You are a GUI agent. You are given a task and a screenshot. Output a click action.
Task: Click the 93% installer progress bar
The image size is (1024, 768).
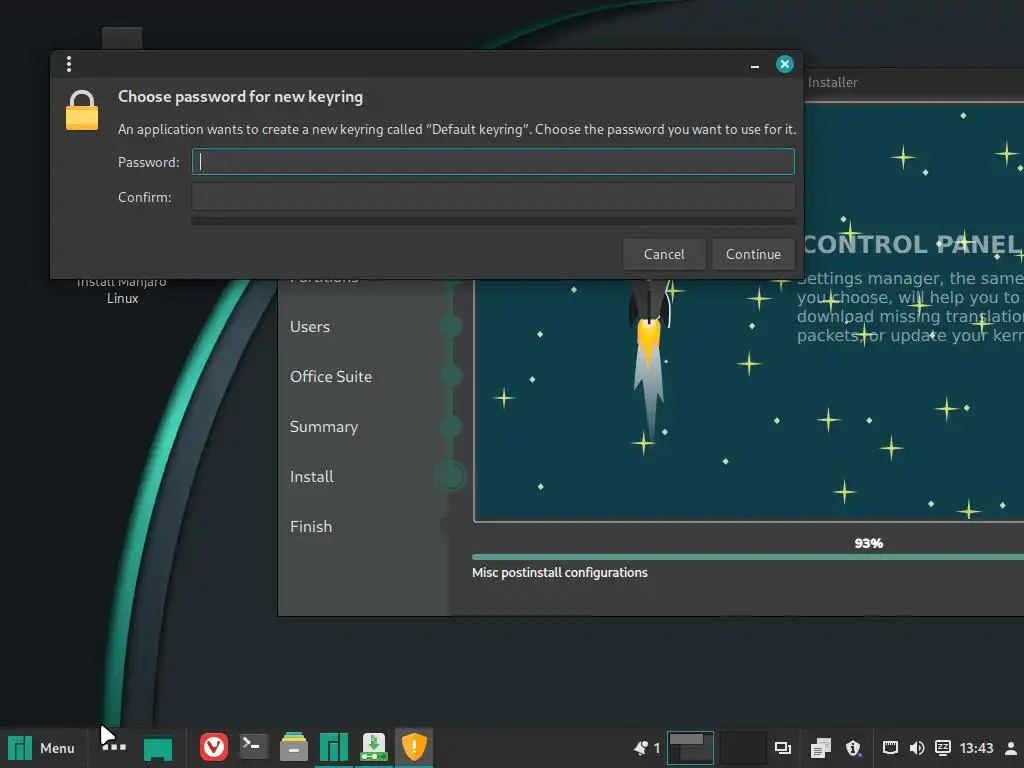748,557
